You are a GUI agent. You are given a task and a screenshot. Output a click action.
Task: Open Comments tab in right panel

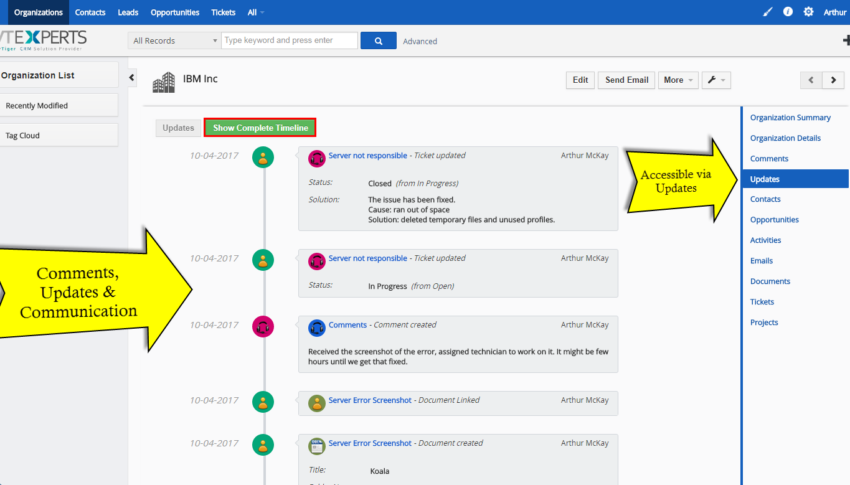pos(769,159)
